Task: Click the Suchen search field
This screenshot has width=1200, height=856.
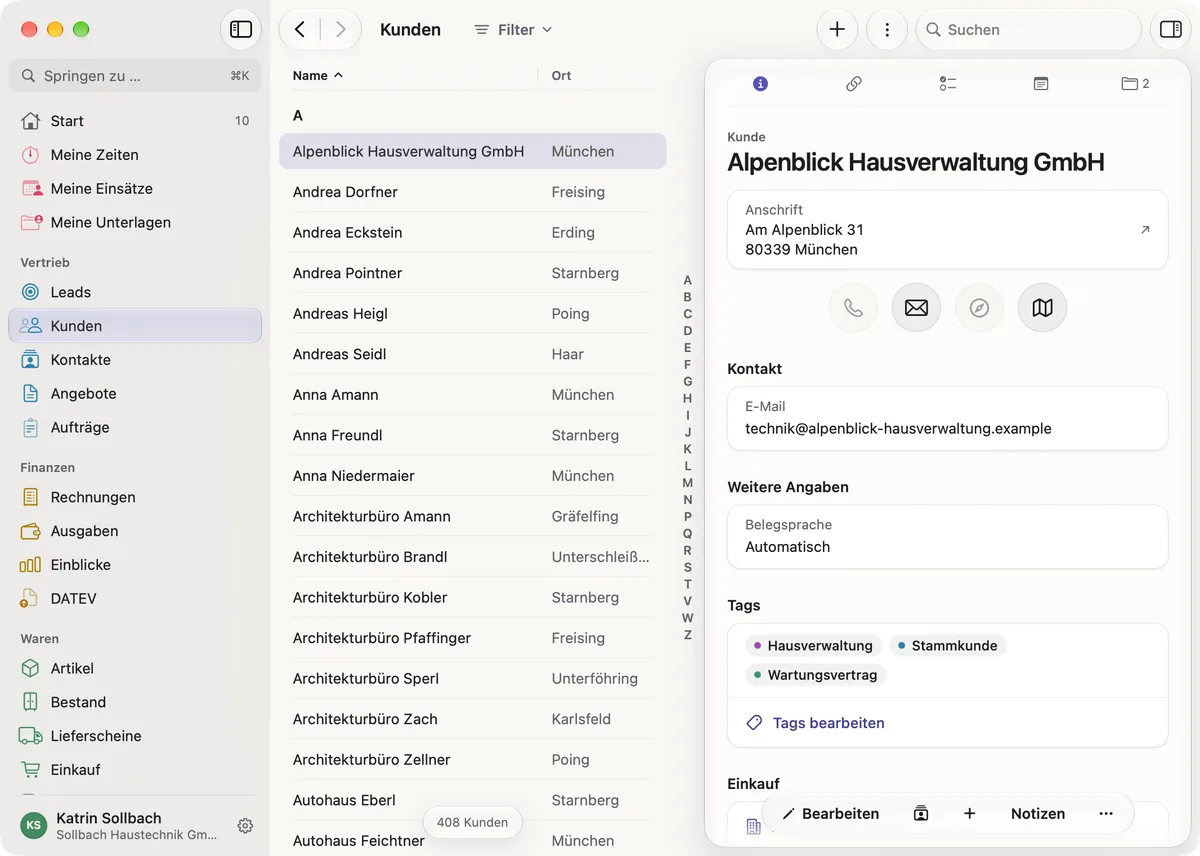Action: [x=1028, y=30]
